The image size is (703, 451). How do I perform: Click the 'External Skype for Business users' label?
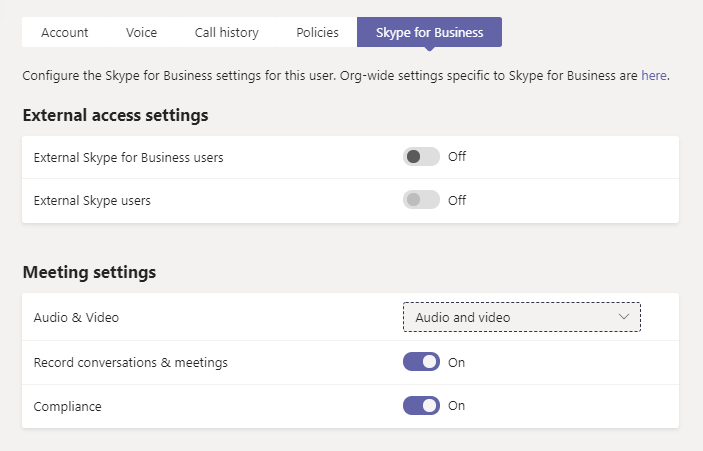128,158
